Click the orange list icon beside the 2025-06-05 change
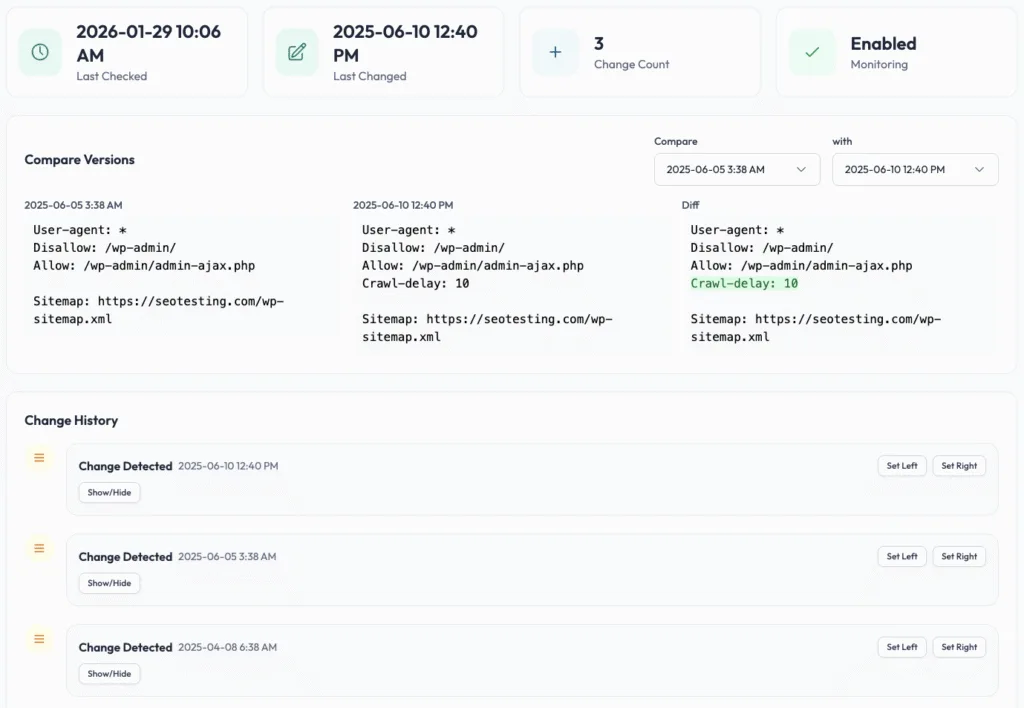This screenshot has height=708, width=1024. tap(38, 548)
